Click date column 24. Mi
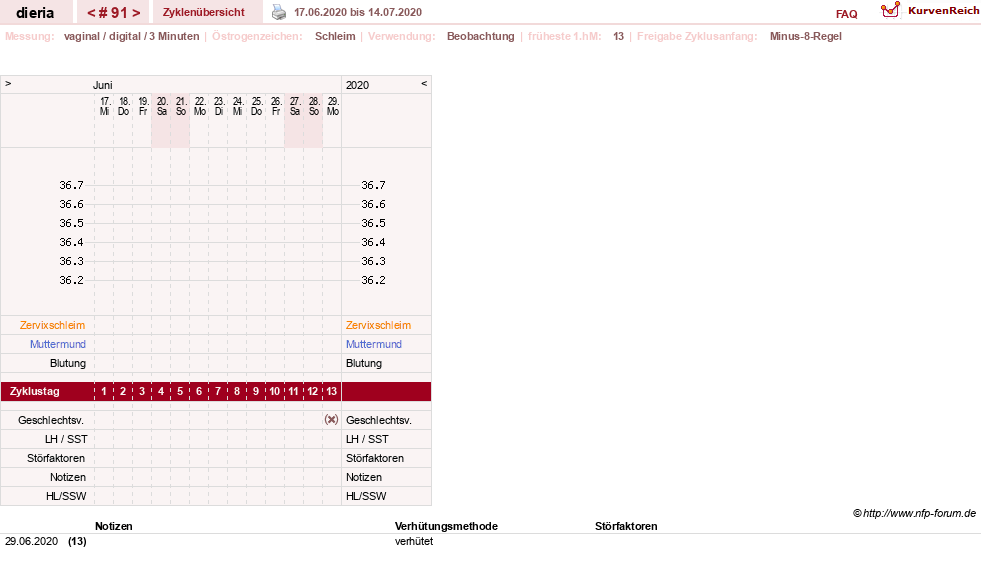 coord(237,106)
